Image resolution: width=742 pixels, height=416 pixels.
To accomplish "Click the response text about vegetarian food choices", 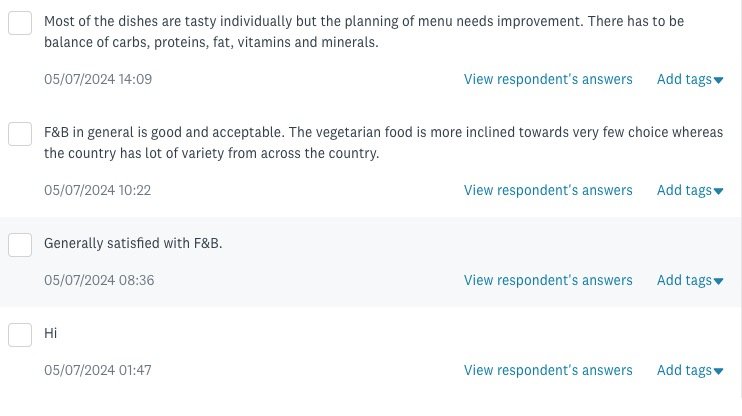I will tap(380, 143).
